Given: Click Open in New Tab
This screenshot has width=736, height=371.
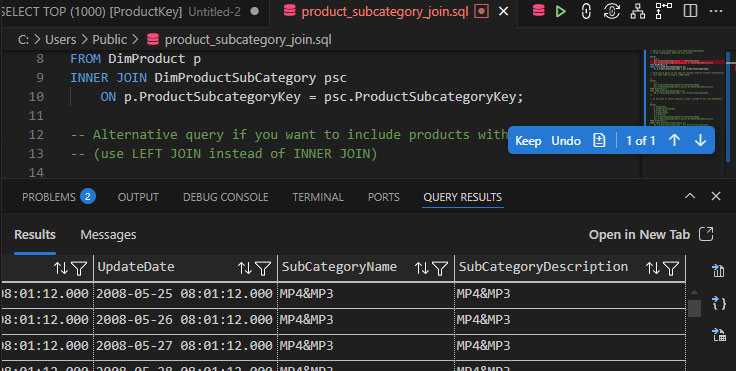Looking at the screenshot, I should [639, 234].
